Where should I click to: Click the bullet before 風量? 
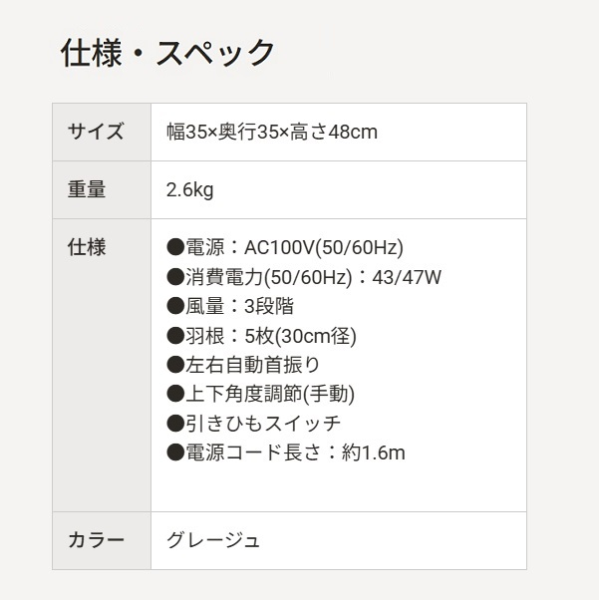coord(176,307)
